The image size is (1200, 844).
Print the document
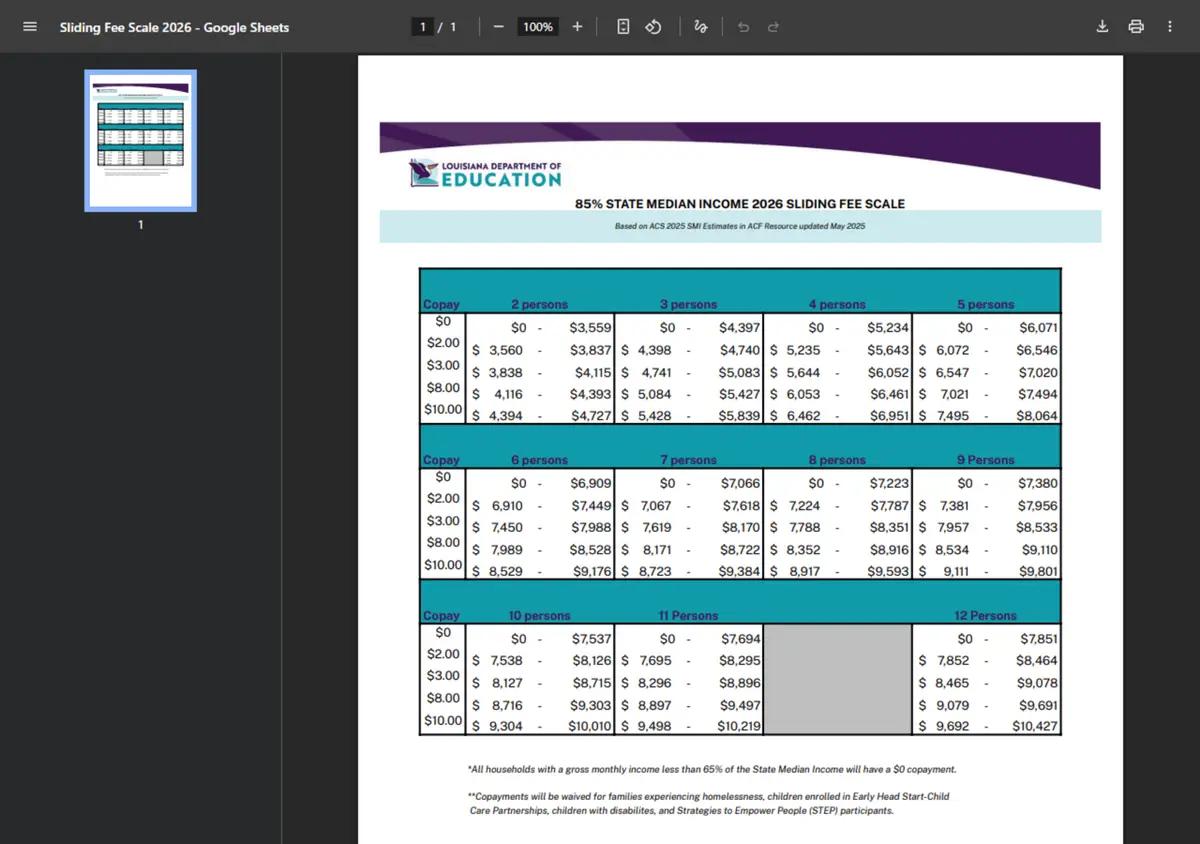(x=1136, y=27)
